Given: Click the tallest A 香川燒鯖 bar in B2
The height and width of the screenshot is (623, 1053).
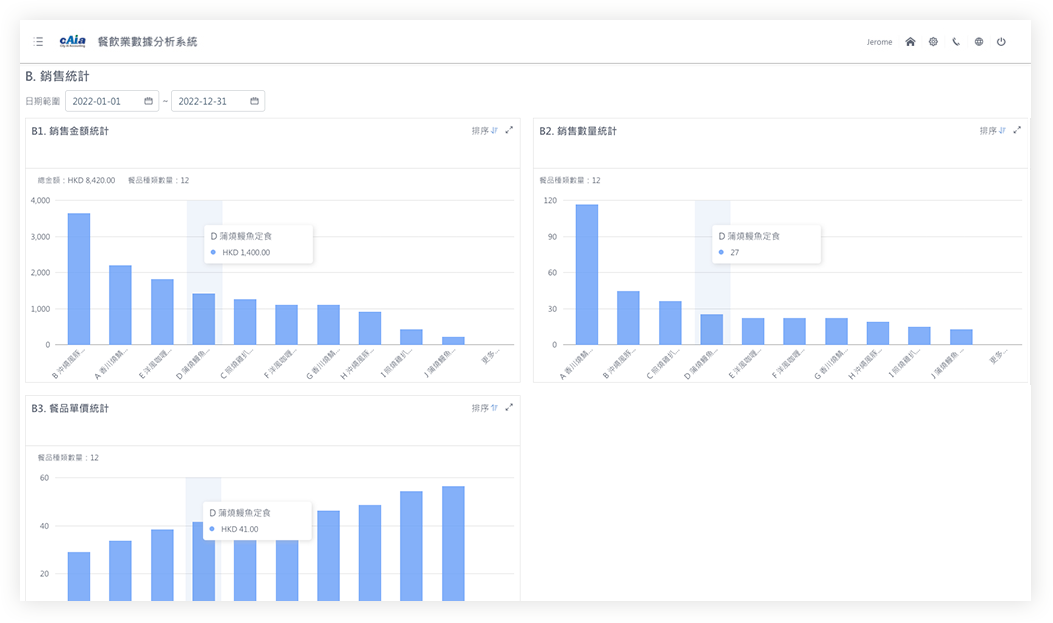Looking at the screenshot, I should [587, 275].
